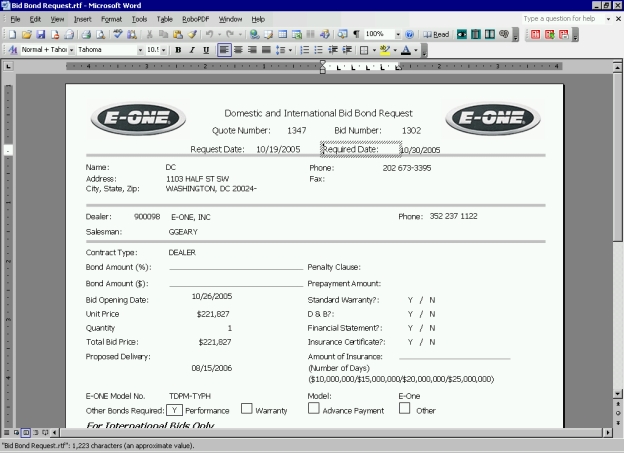624x453 pixels.
Task: Apply yellow Highlight color button
Action: (x=384, y=50)
